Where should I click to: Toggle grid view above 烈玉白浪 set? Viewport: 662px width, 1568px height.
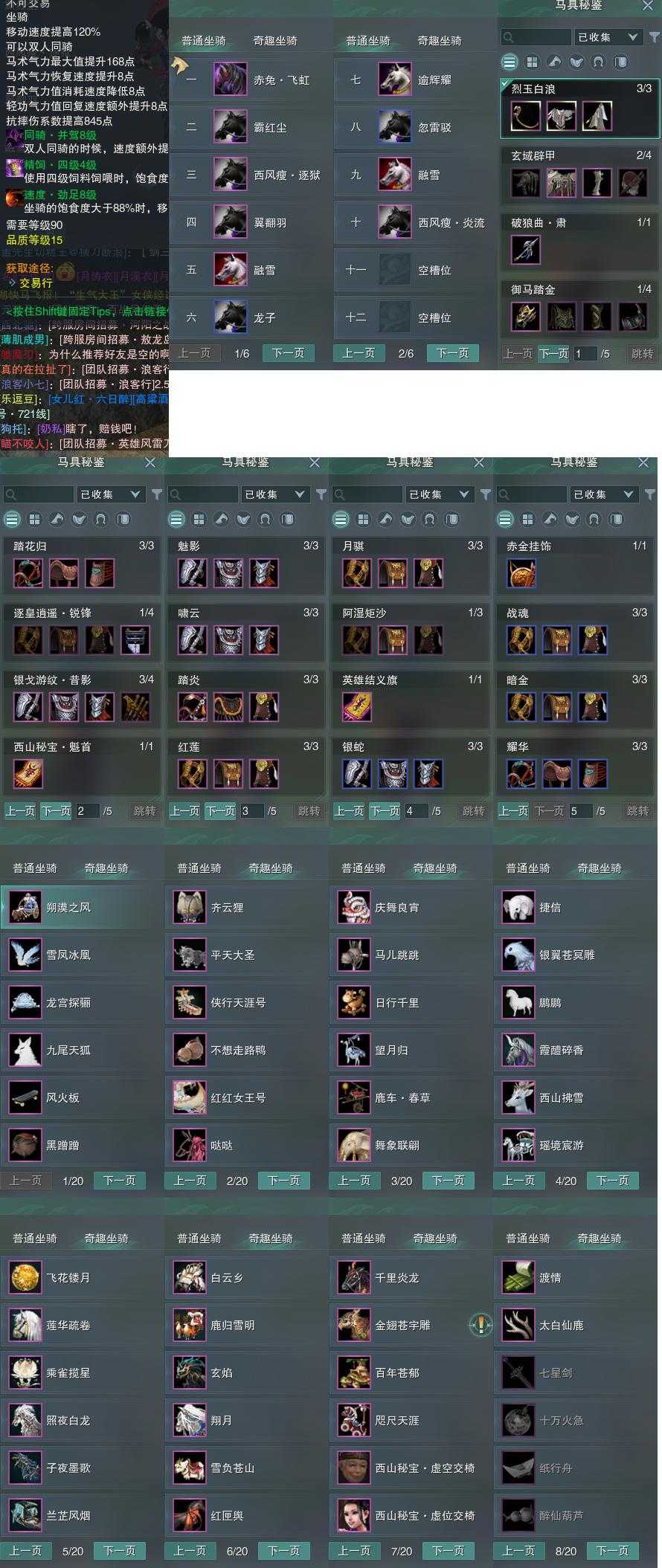tap(532, 62)
